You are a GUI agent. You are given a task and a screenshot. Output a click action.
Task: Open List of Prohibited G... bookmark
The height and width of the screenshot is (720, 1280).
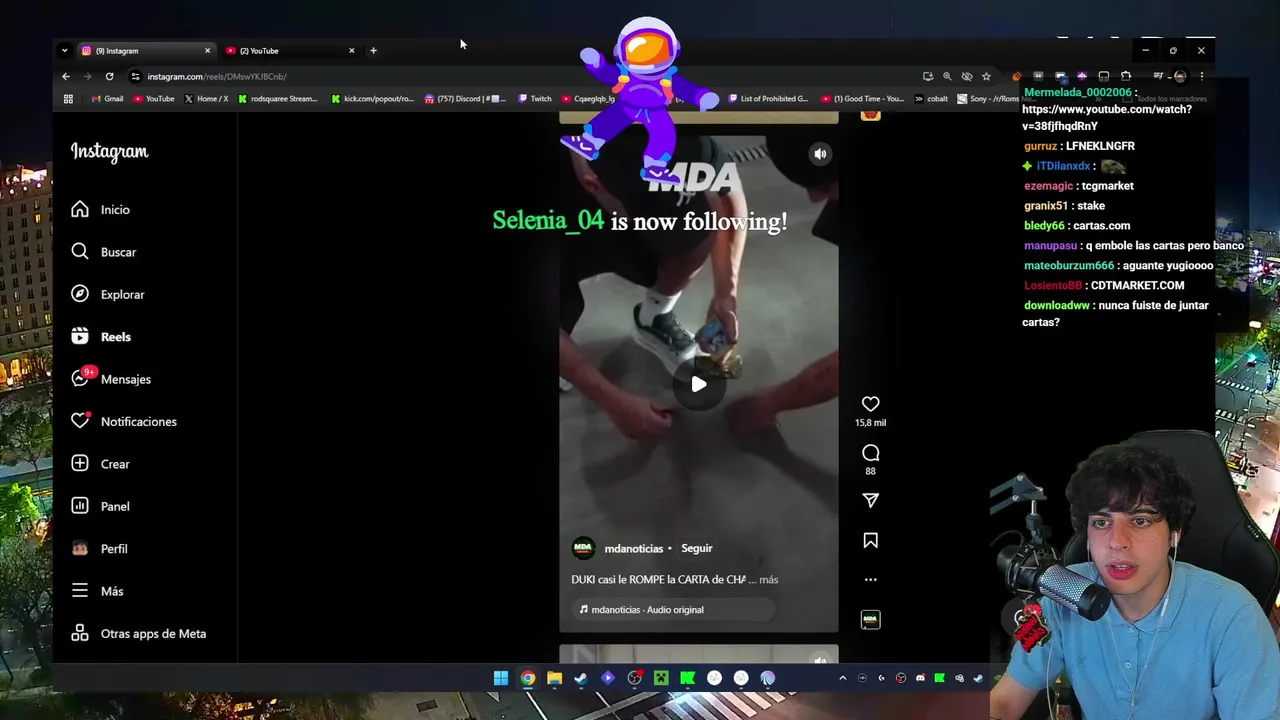(x=768, y=99)
